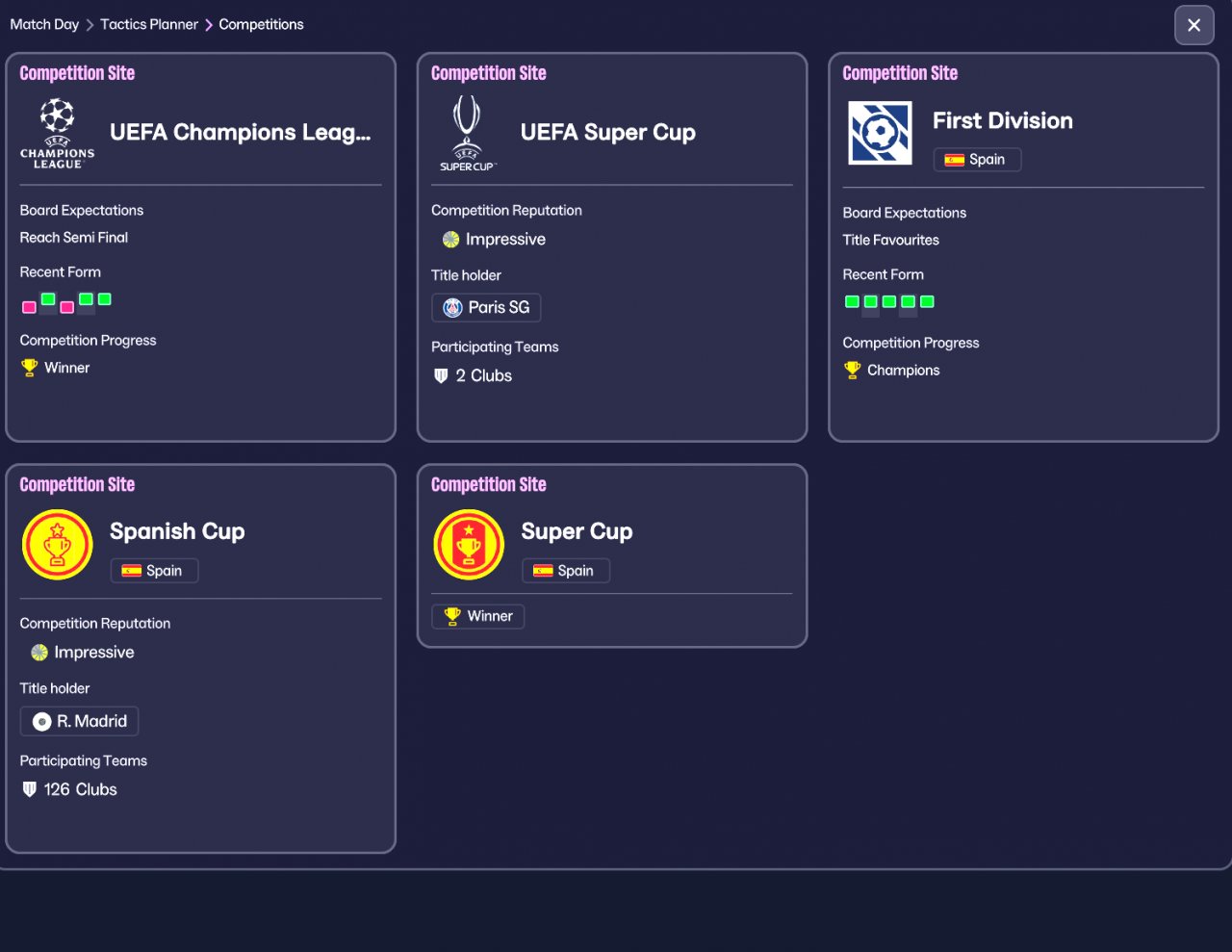Click the reputation icon in Spanish Cup card

pos(39,653)
